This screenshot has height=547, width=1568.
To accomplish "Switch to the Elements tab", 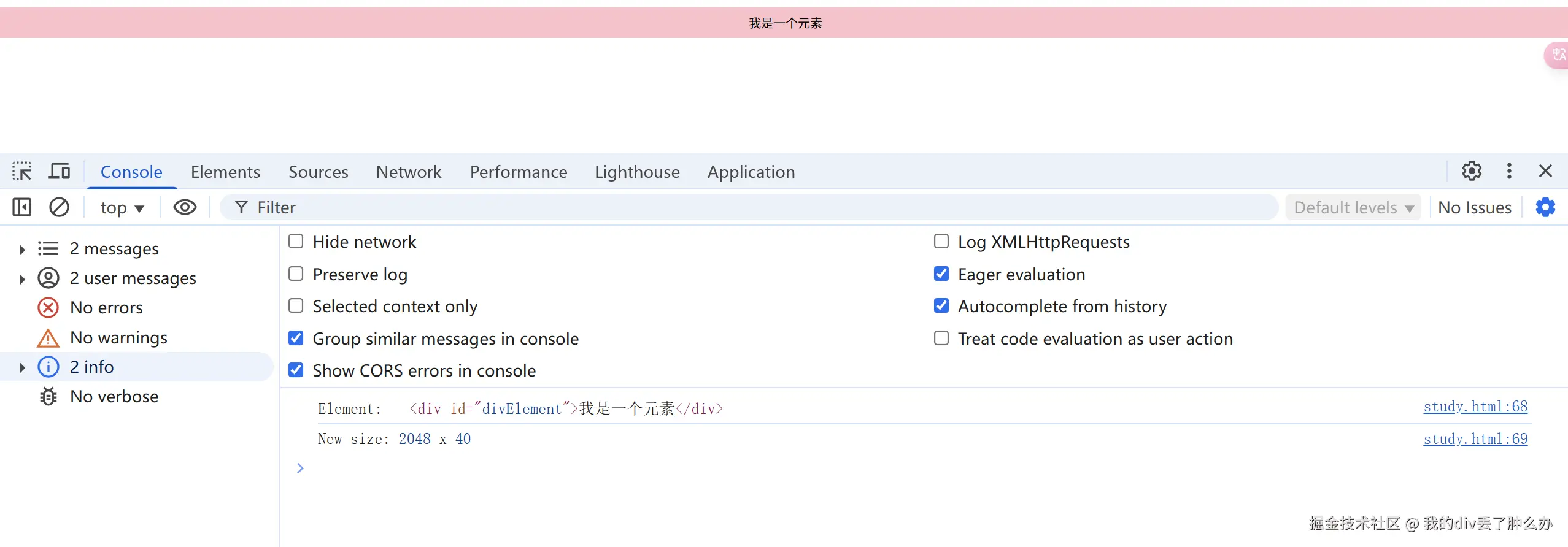I will click(x=225, y=172).
